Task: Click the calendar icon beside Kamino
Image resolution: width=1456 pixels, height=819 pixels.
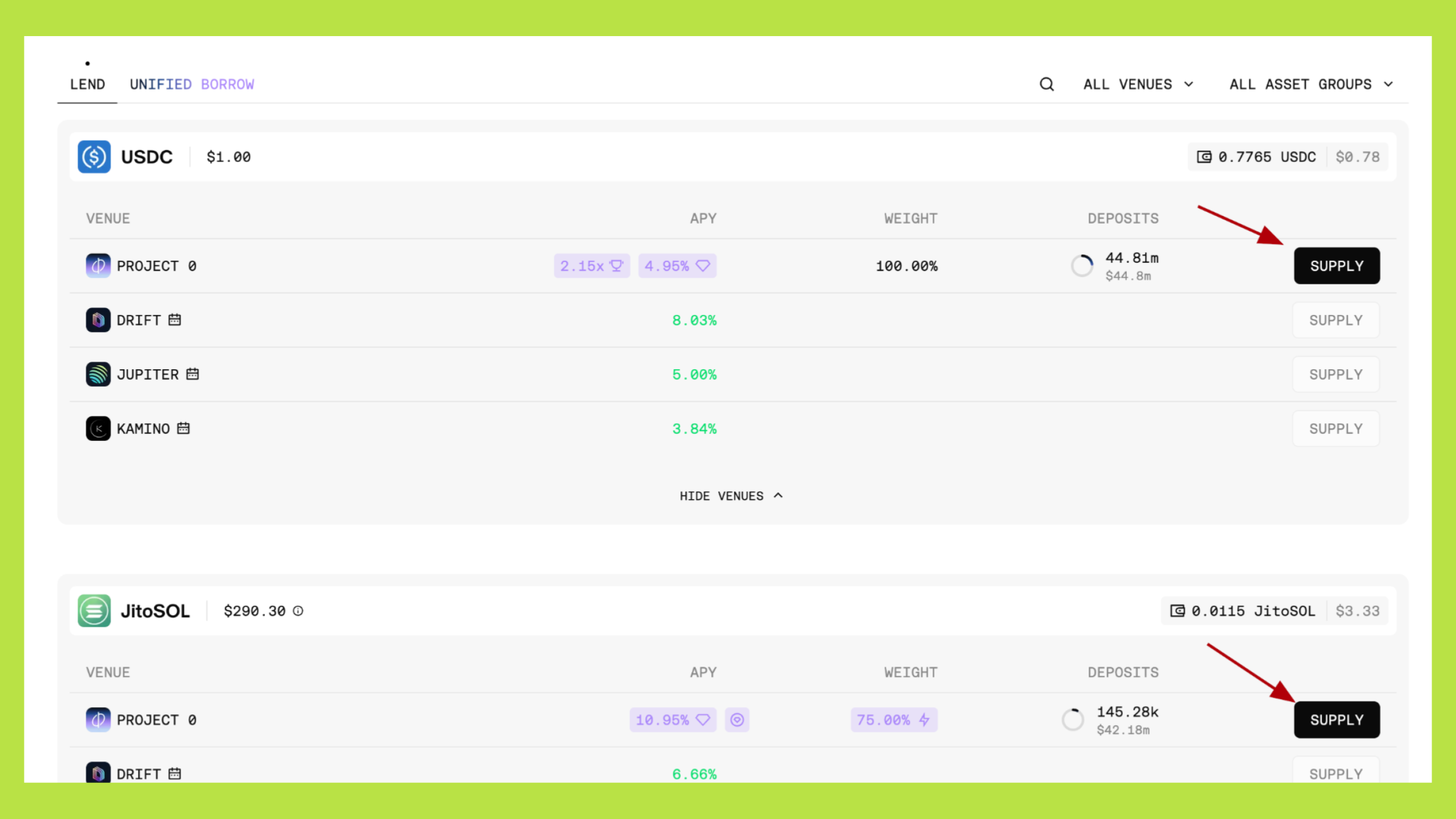Action: click(x=183, y=428)
